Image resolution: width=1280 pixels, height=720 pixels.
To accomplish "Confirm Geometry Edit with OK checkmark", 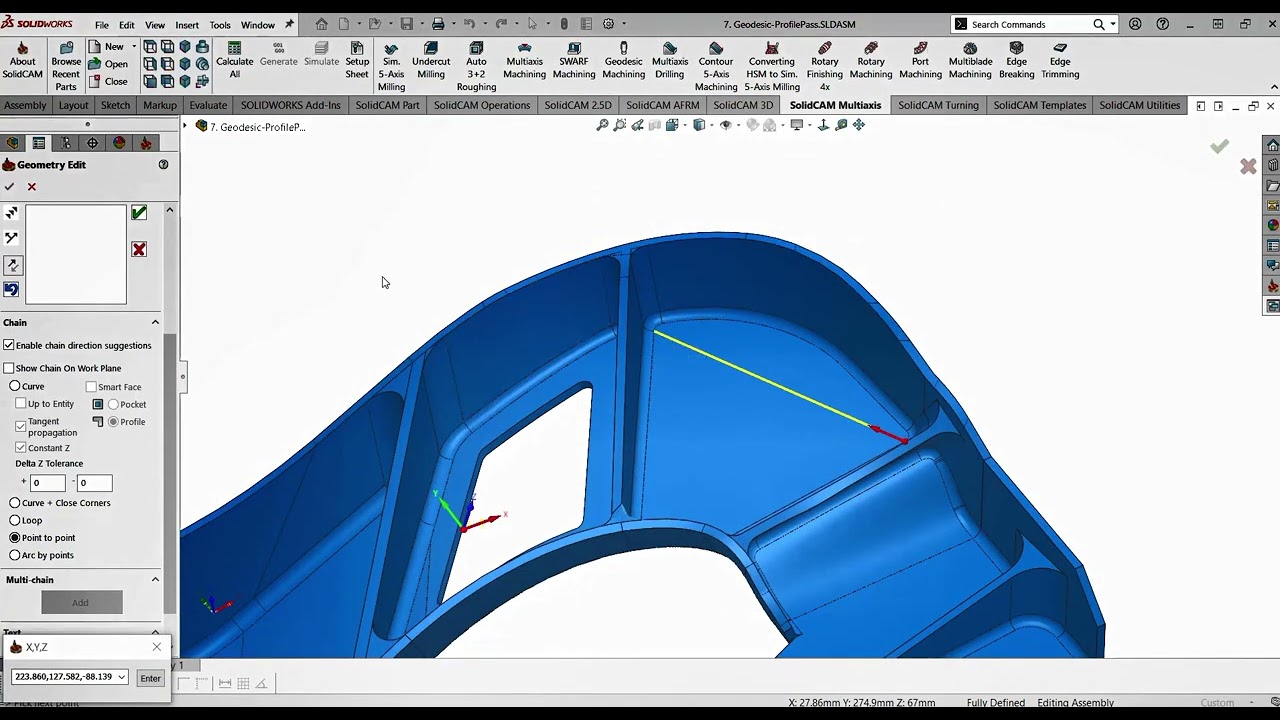I will click(10, 187).
